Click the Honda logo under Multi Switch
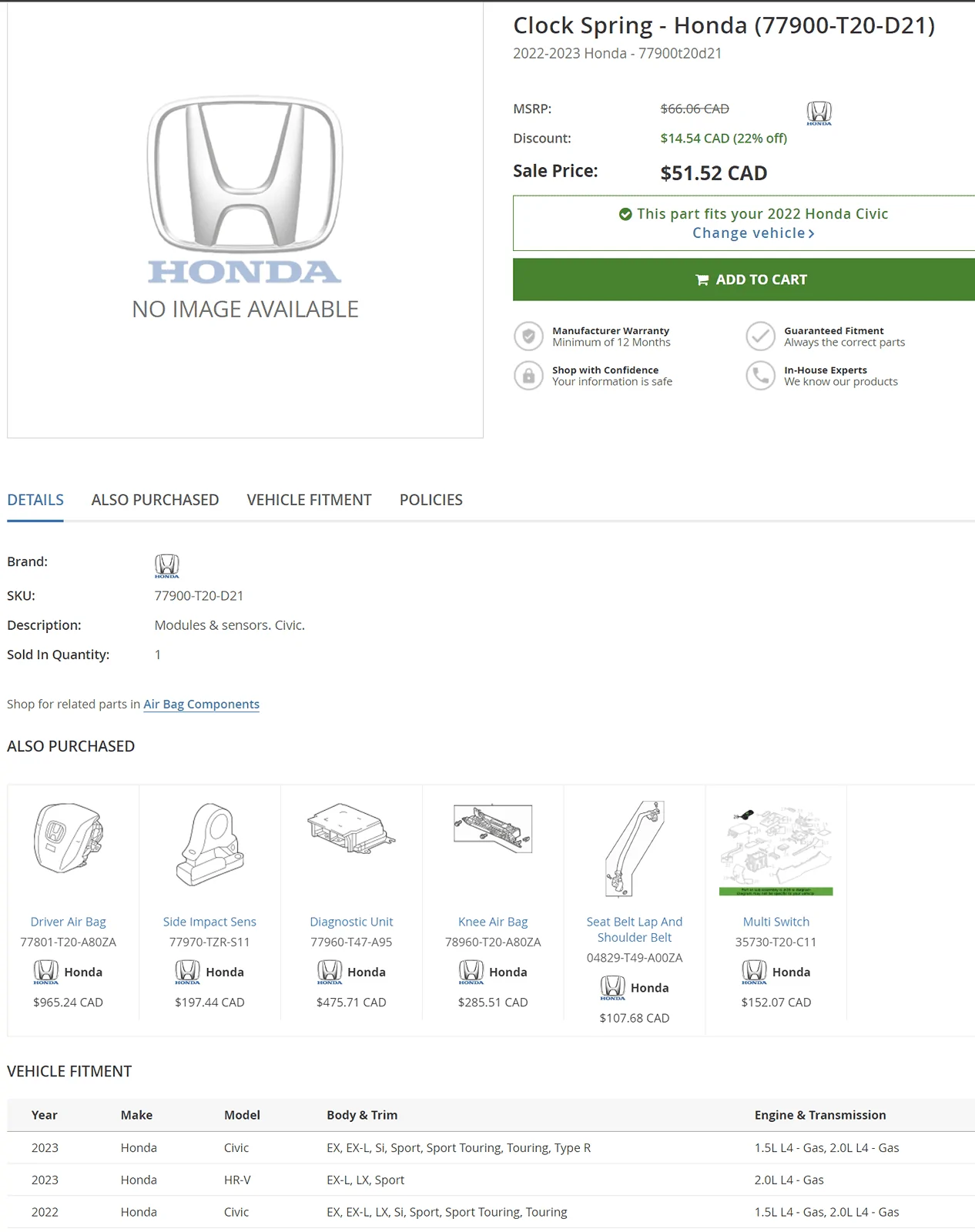 click(x=754, y=972)
